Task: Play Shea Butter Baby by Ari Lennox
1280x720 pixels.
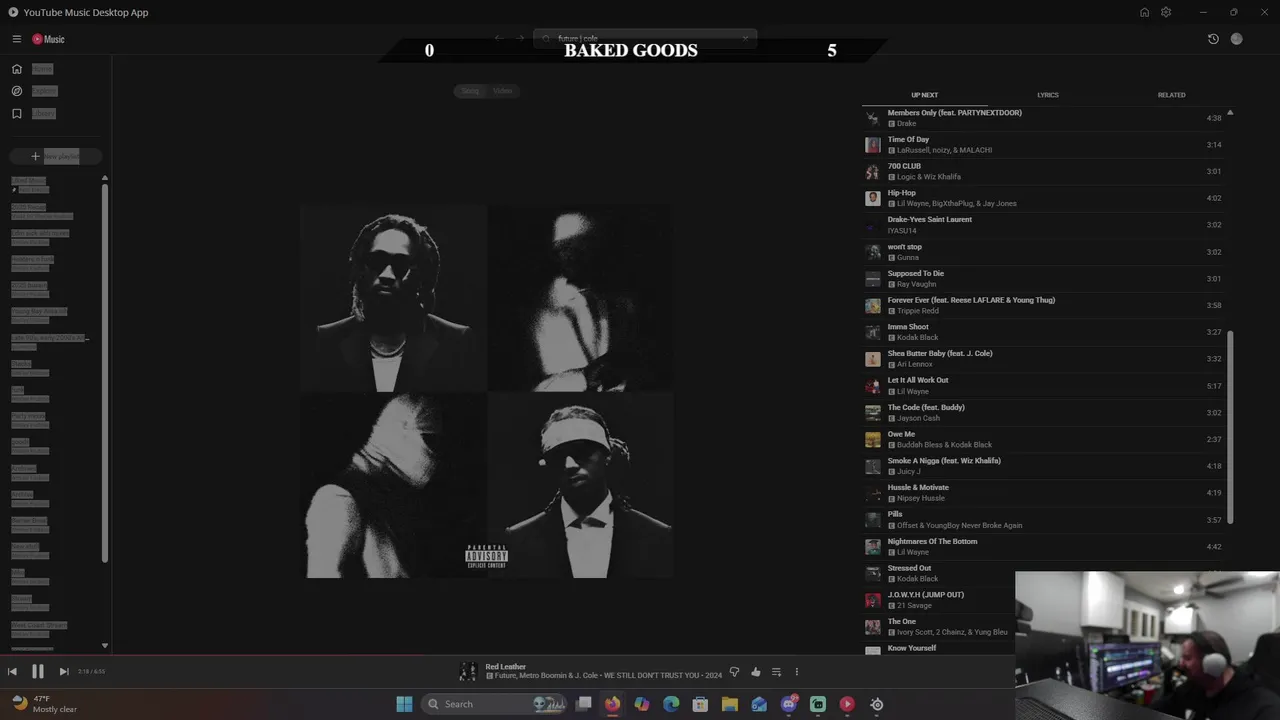Action: (1045, 359)
